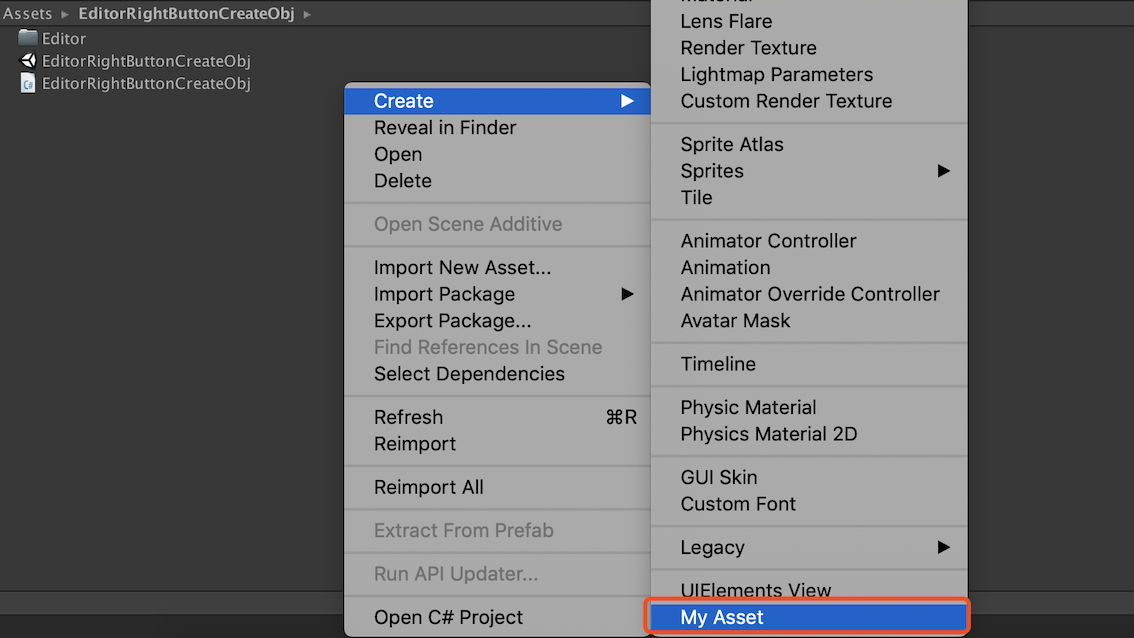Click EditorRightButtonCreateObj in breadcrumb path

(186, 14)
